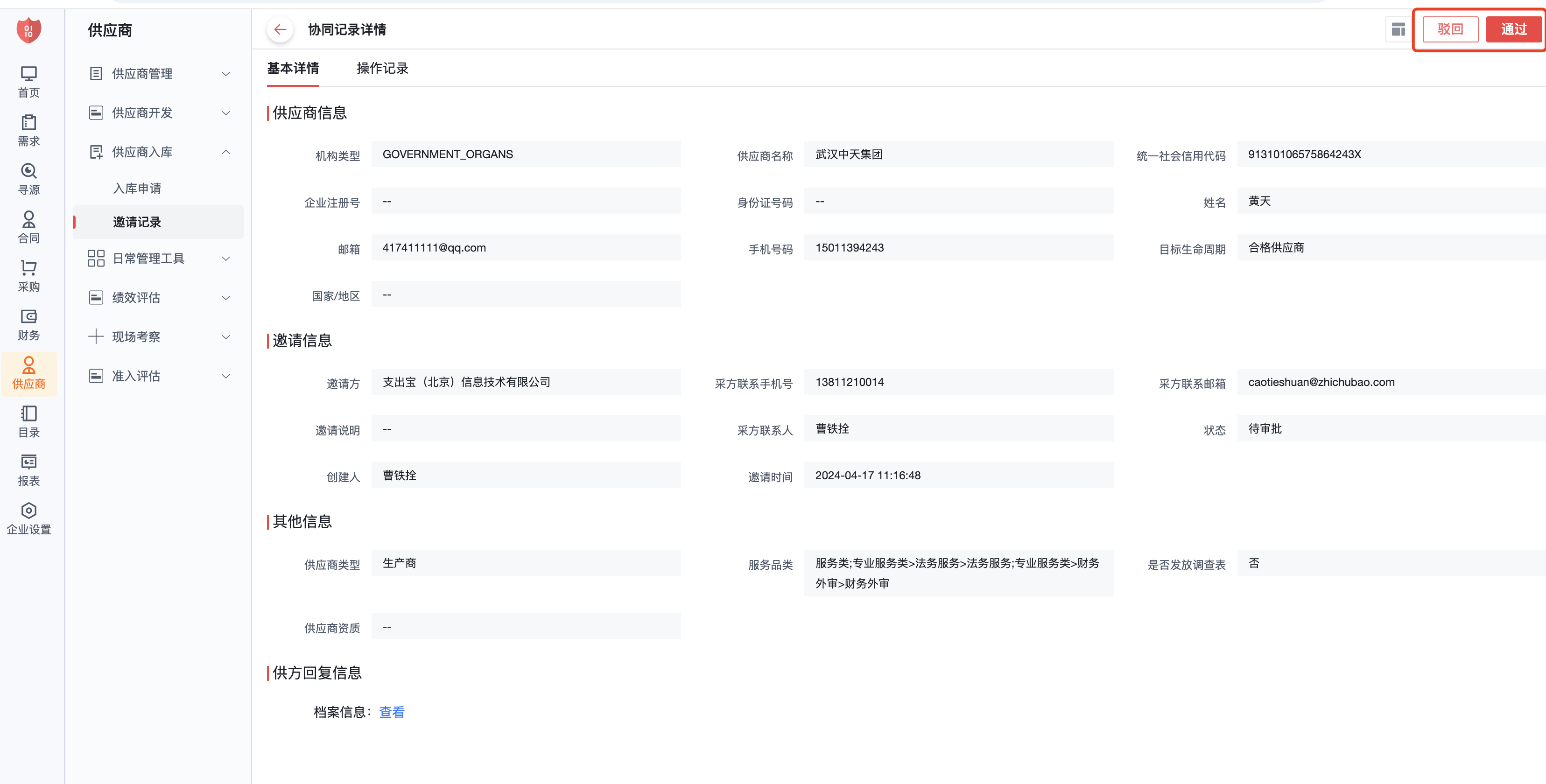
Task: Click the 现场考察 plus icon
Action: click(x=96, y=336)
